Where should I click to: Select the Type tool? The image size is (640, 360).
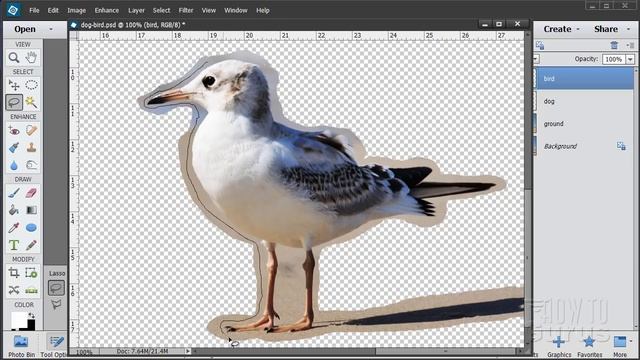[14, 245]
